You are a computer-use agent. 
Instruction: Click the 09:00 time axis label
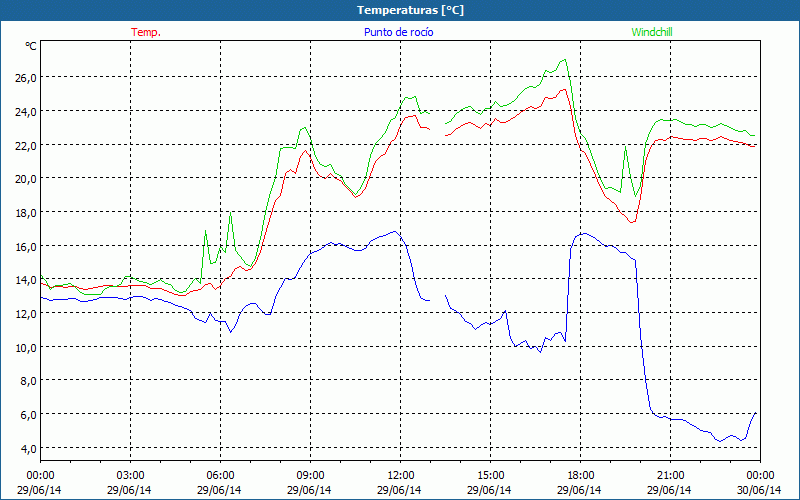[310, 476]
